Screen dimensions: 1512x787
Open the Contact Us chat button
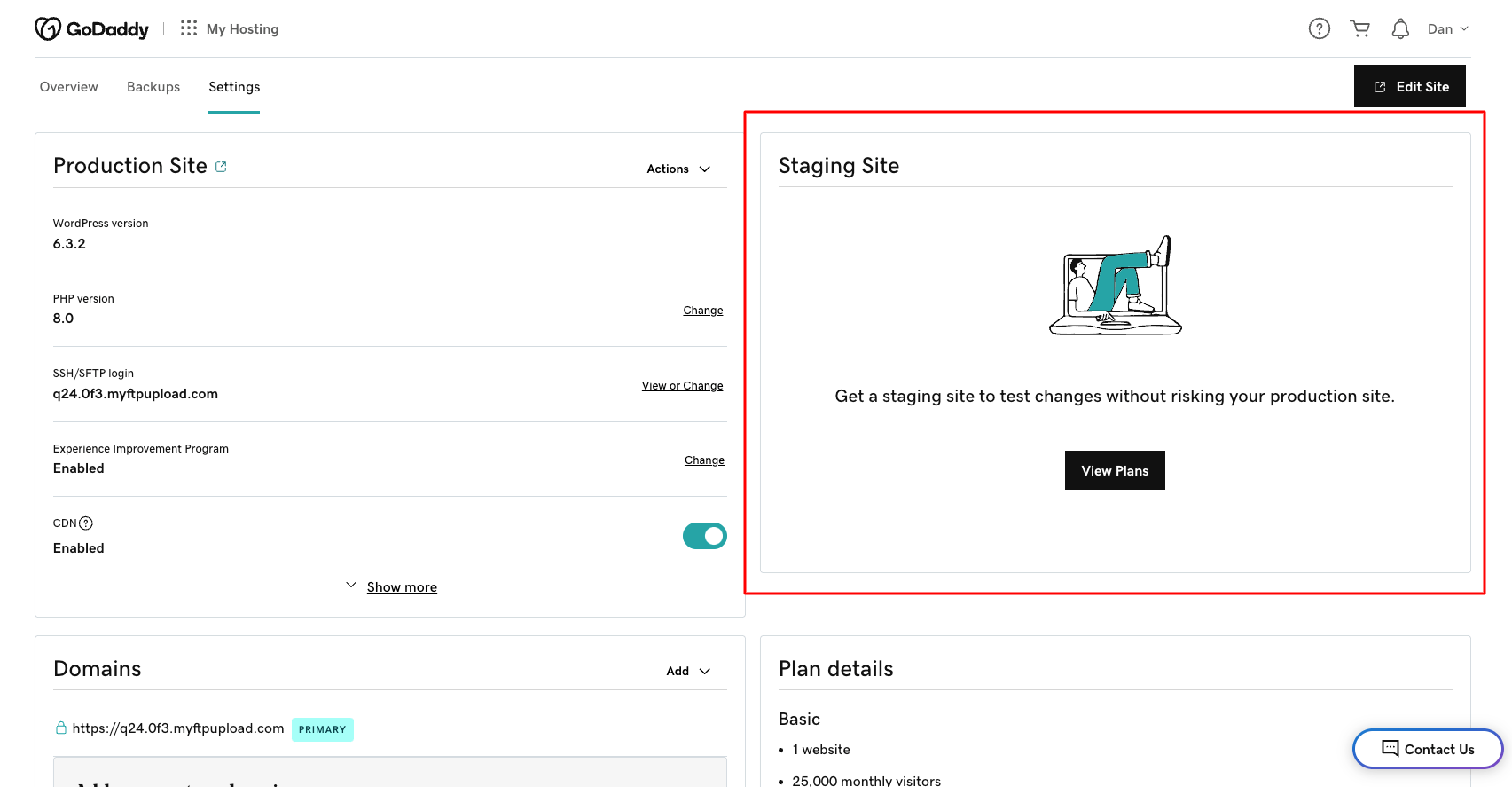1427,749
